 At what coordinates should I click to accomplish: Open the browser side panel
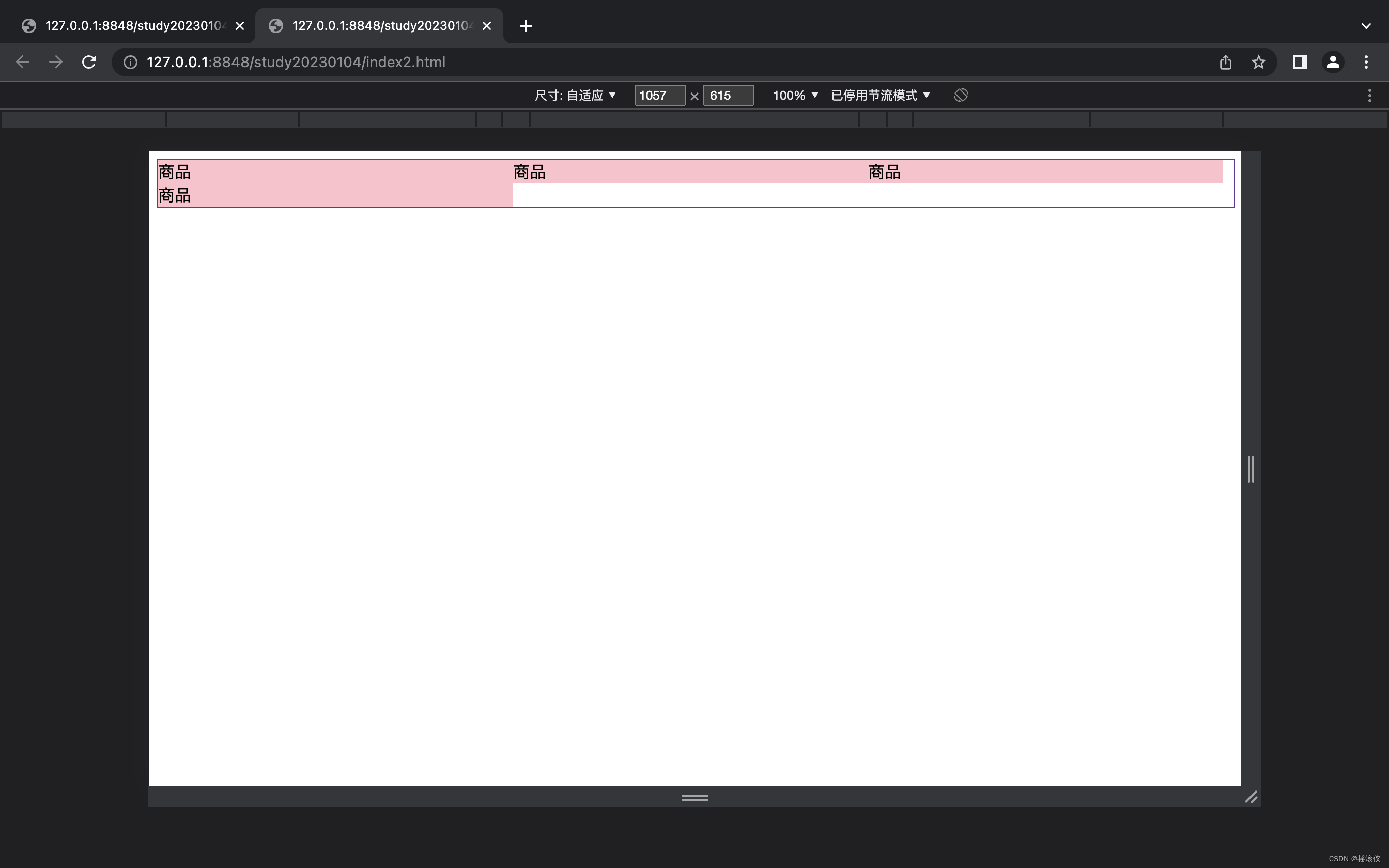pyautogui.click(x=1300, y=62)
